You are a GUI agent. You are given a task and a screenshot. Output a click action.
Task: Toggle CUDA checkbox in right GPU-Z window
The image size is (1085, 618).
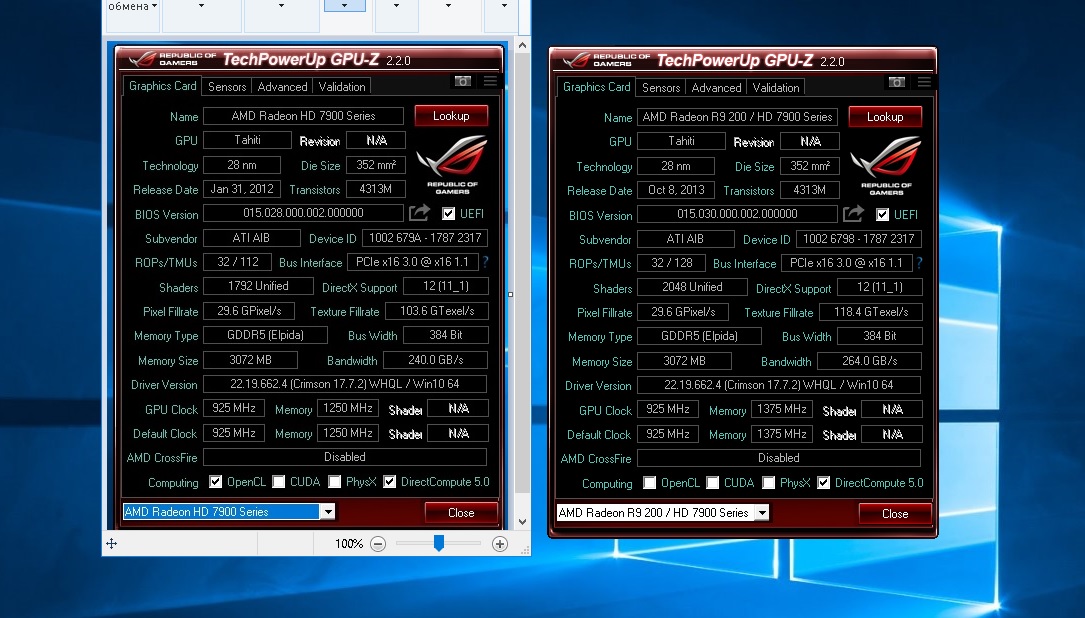click(x=713, y=483)
